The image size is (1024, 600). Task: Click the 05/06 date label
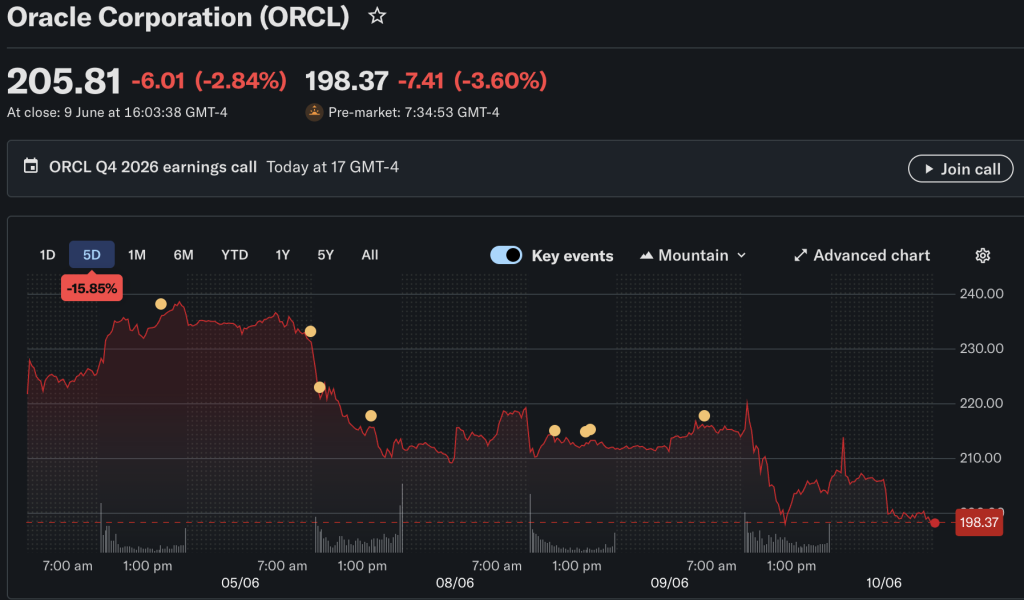click(240, 583)
